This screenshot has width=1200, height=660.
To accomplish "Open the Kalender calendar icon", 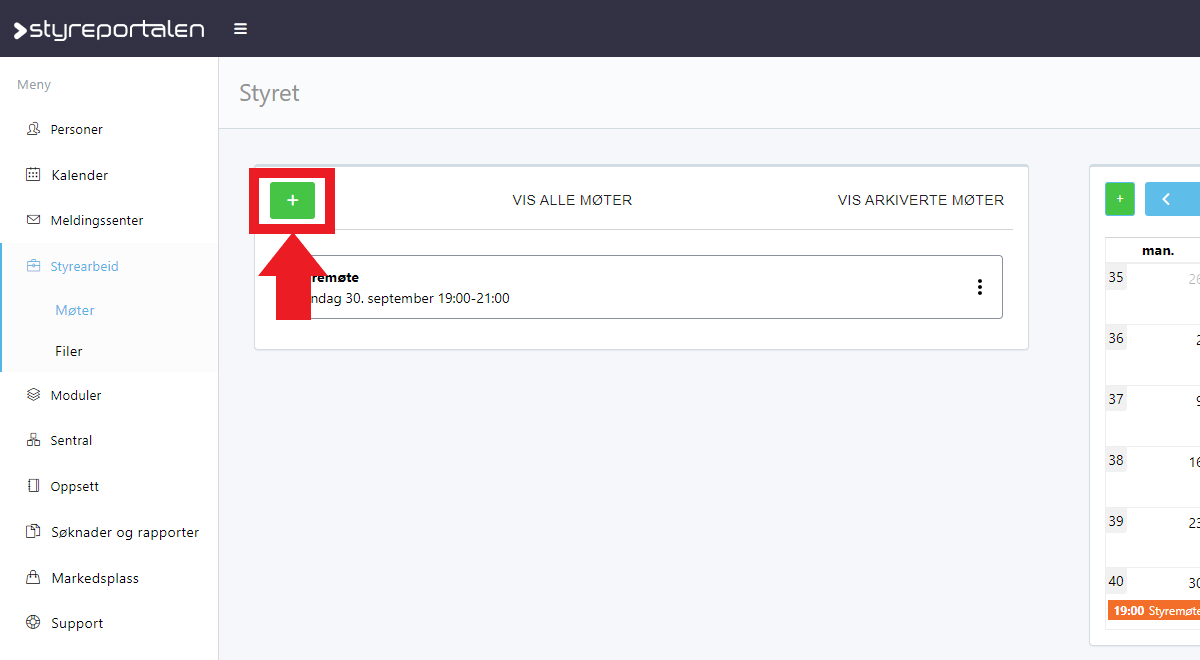I will click(x=33, y=175).
